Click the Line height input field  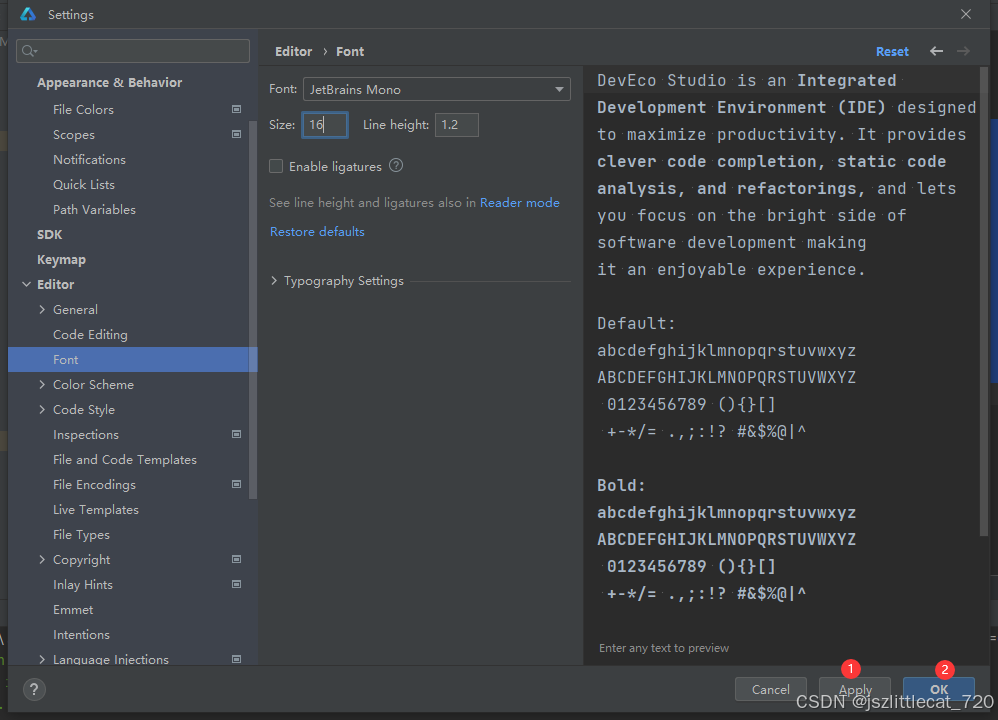[456, 125]
